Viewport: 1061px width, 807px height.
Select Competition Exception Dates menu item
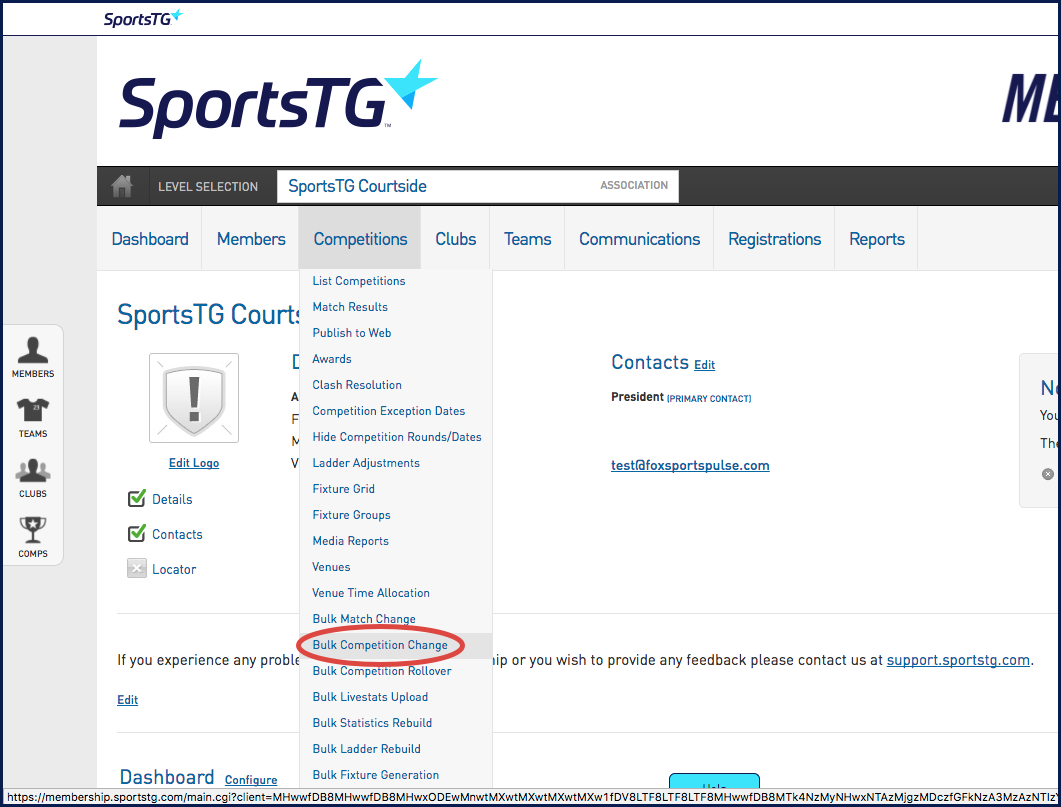[388, 411]
